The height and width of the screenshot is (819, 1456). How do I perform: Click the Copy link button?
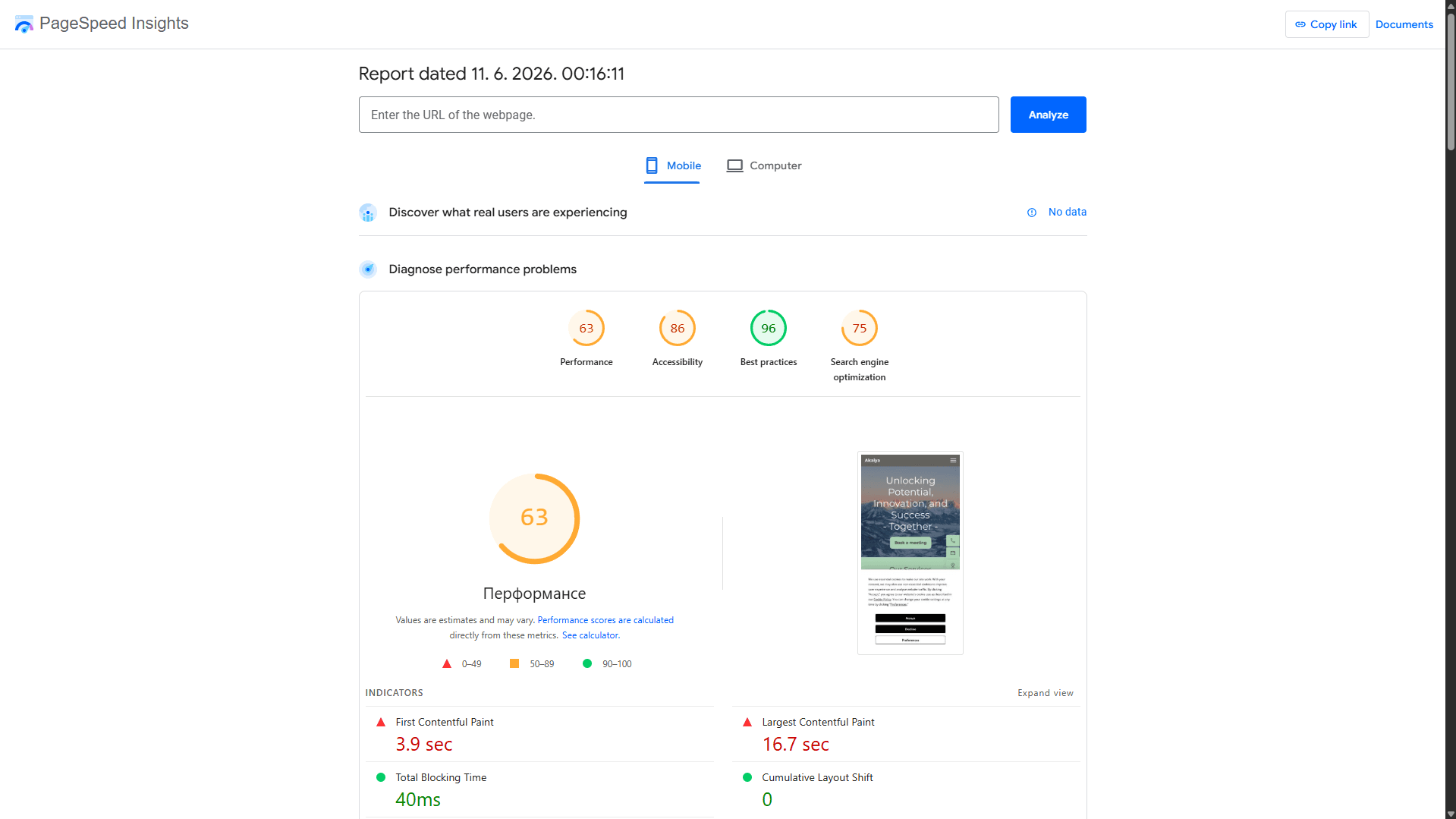pyautogui.click(x=1326, y=24)
